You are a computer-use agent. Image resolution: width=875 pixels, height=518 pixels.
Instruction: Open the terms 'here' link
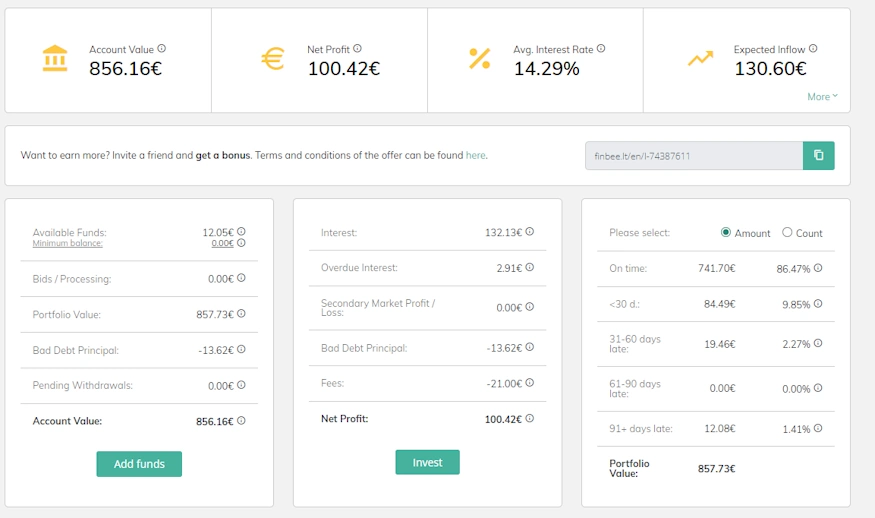point(475,156)
